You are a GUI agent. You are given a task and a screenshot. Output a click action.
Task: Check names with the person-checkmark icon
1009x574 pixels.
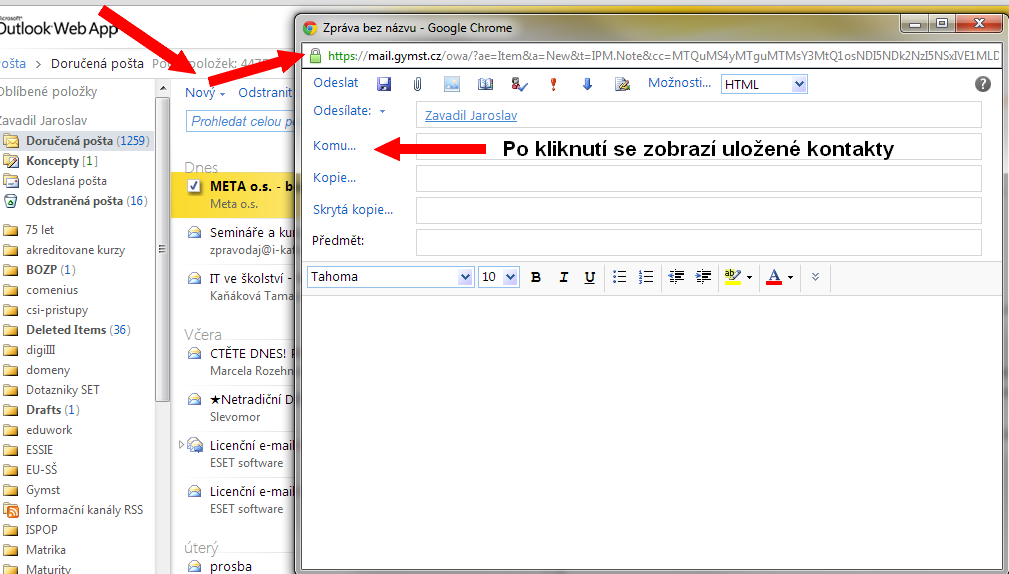[519, 84]
